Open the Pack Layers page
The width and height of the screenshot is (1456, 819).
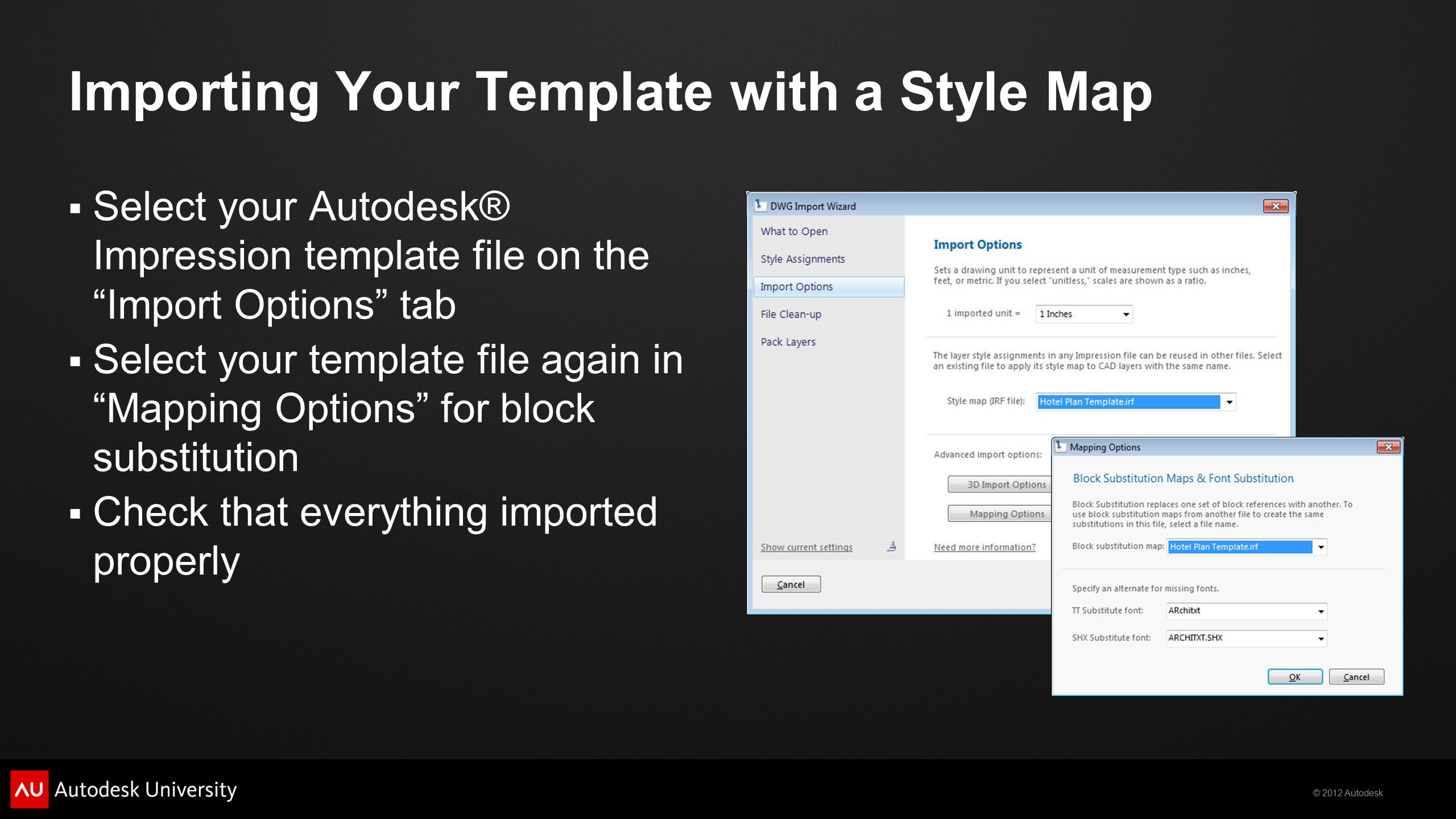788,342
